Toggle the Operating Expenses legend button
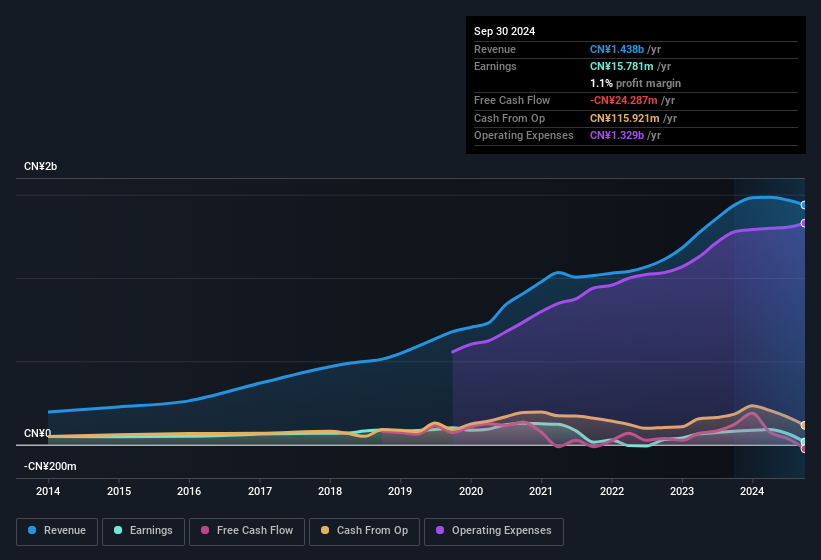821x560 pixels. click(x=494, y=531)
